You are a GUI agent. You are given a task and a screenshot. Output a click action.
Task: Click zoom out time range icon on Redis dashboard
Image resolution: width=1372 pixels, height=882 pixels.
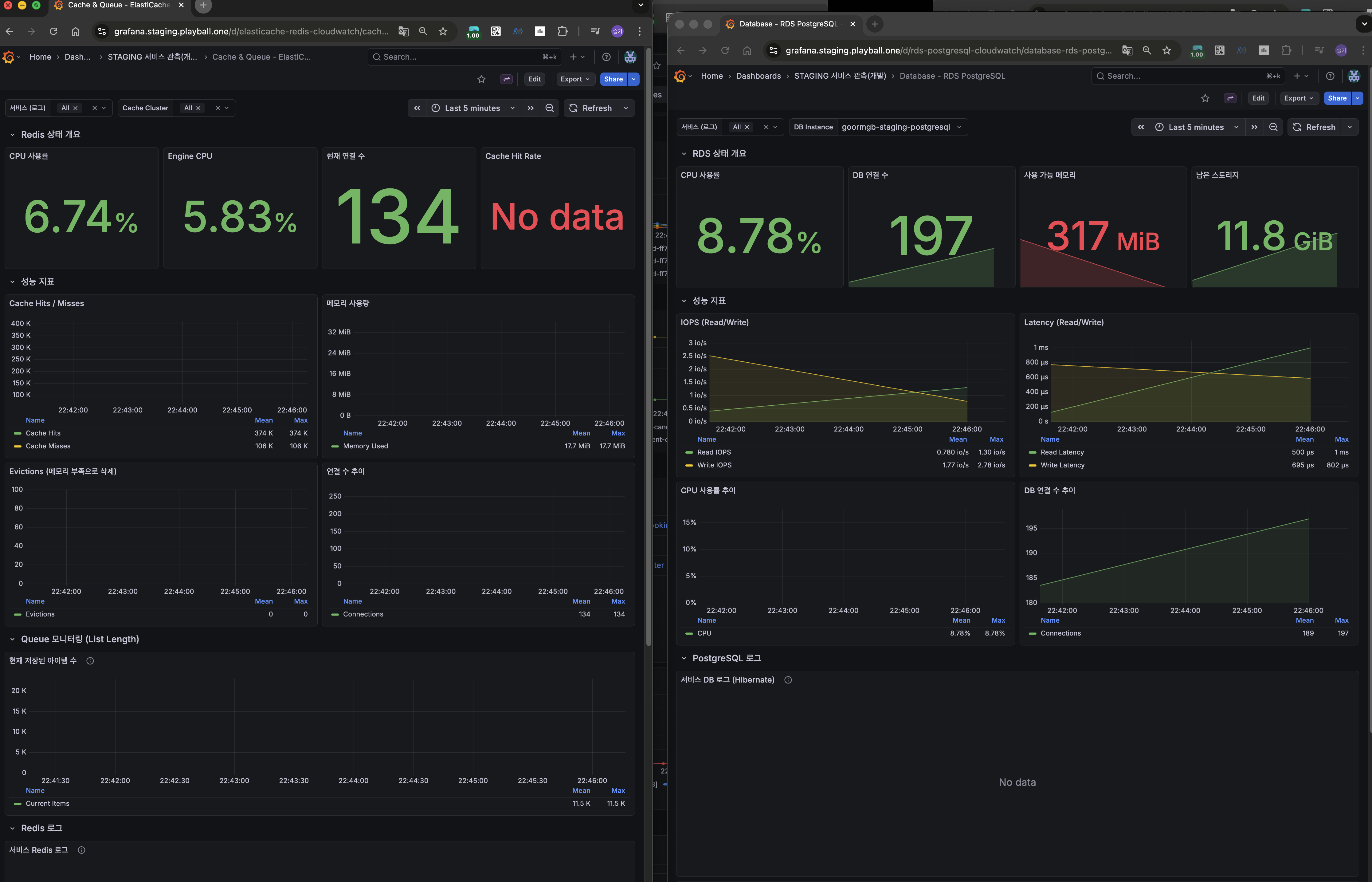pos(550,108)
